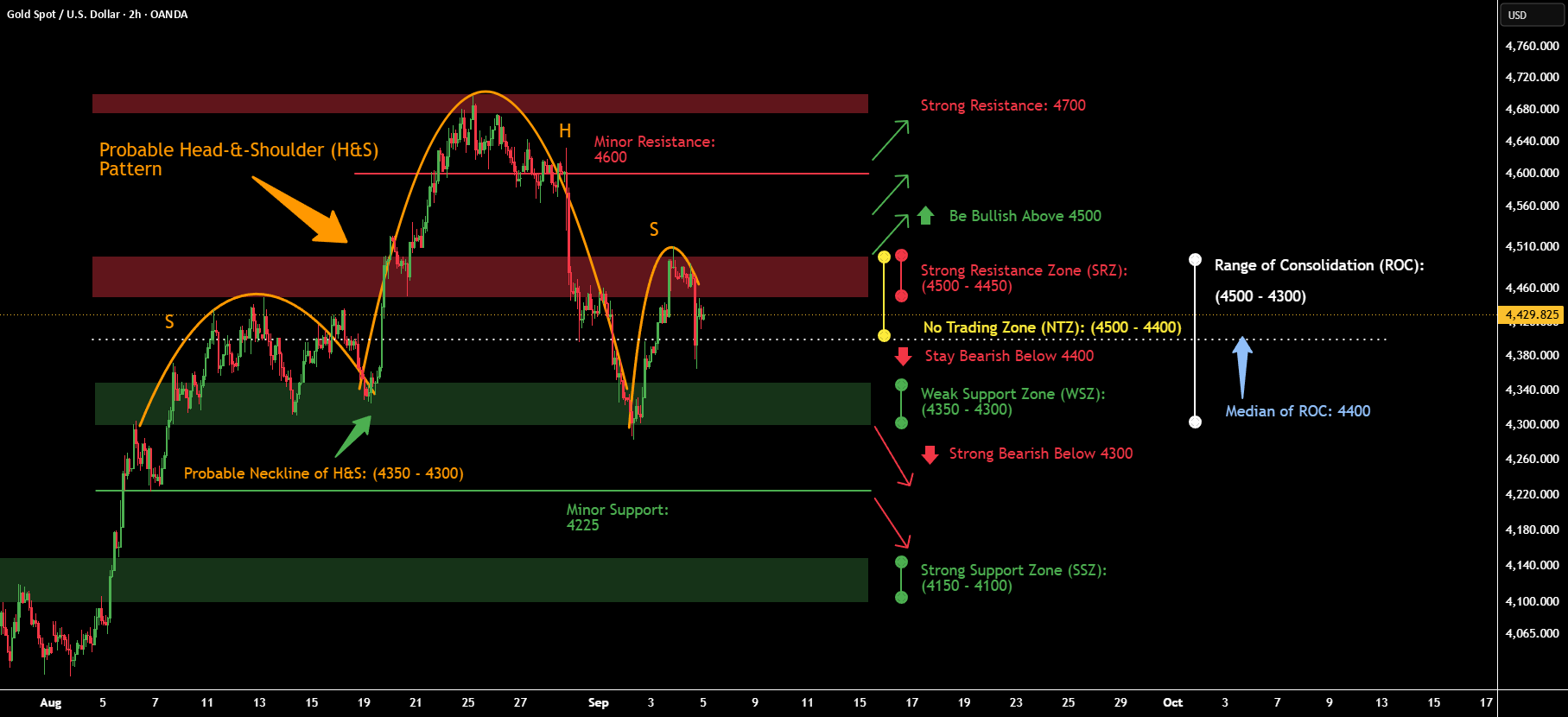
Task: Click the green up arrow beside Be Bullish Above 4500
Action: (925, 215)
